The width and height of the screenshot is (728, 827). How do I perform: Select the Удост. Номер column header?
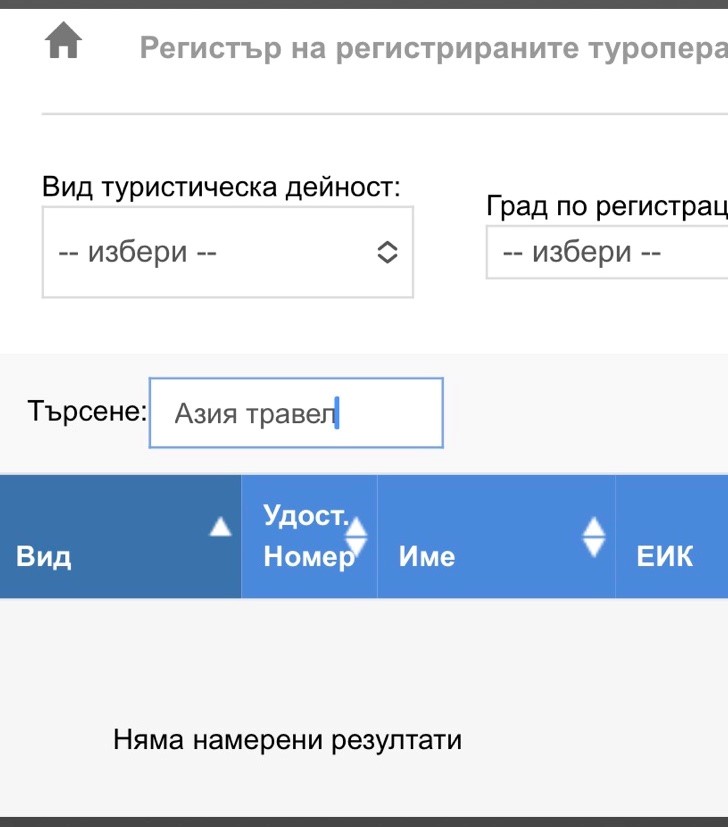coord(305,536)
